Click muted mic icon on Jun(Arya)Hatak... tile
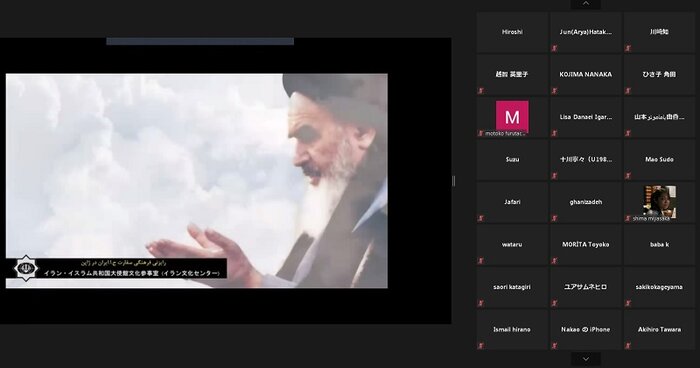700x368 pixels. [554, 48]
